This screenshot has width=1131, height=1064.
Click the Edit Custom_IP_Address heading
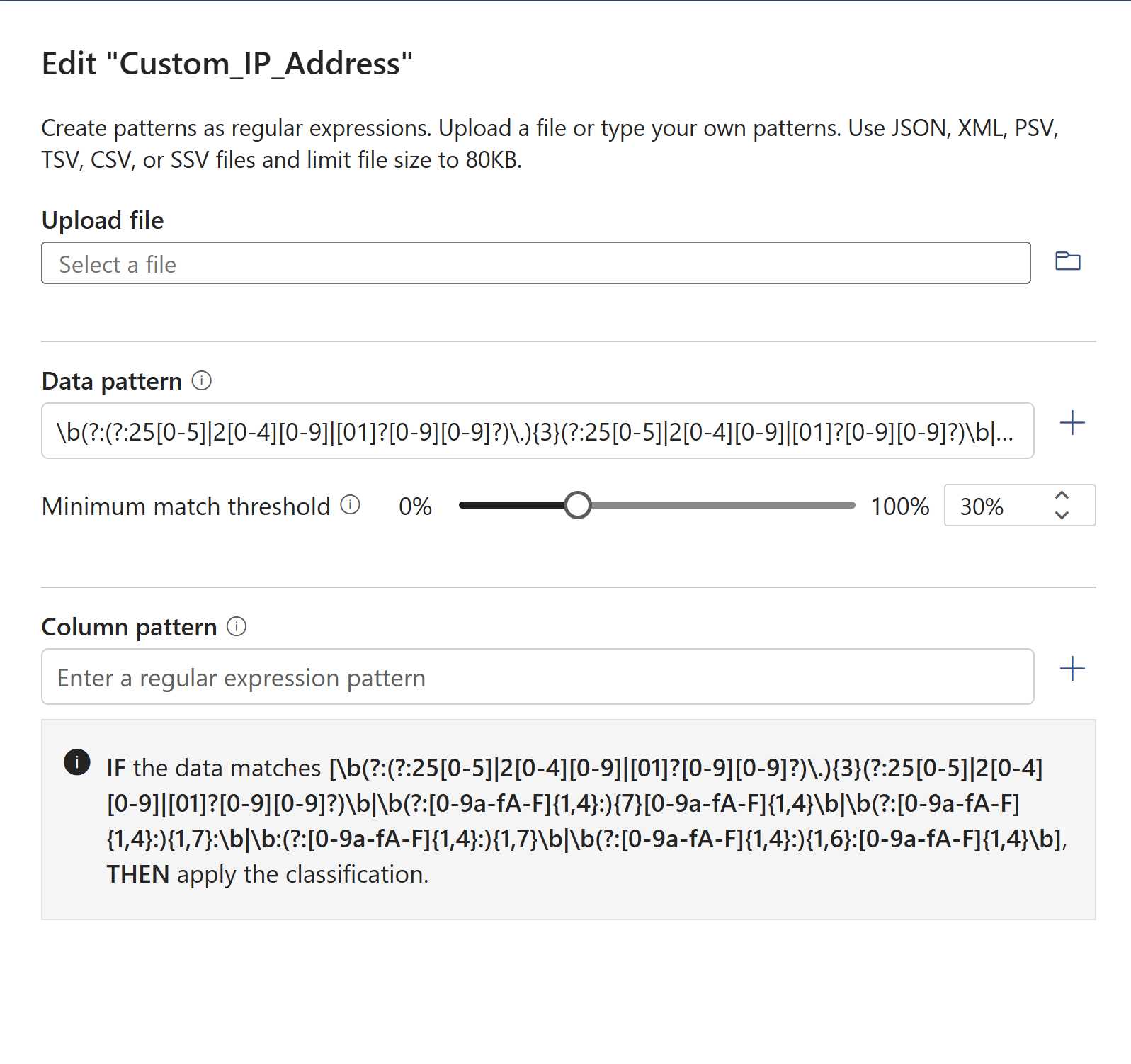click(x=227, y=62)
